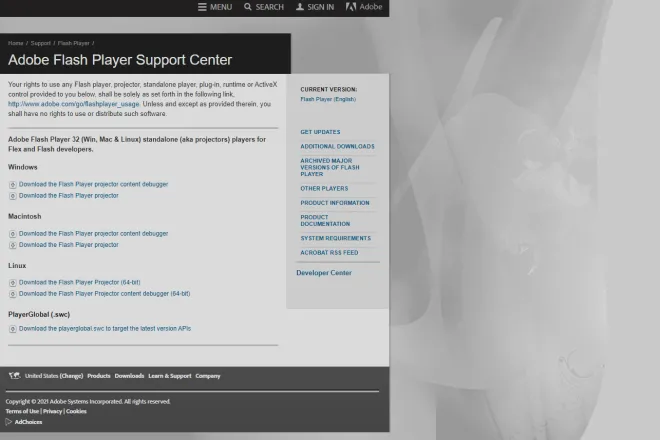Open PRODUCT DOCUMENTATION in the sidebar
Image resolution: width=660 pixels, height=440 pixels.
[325, 221]
